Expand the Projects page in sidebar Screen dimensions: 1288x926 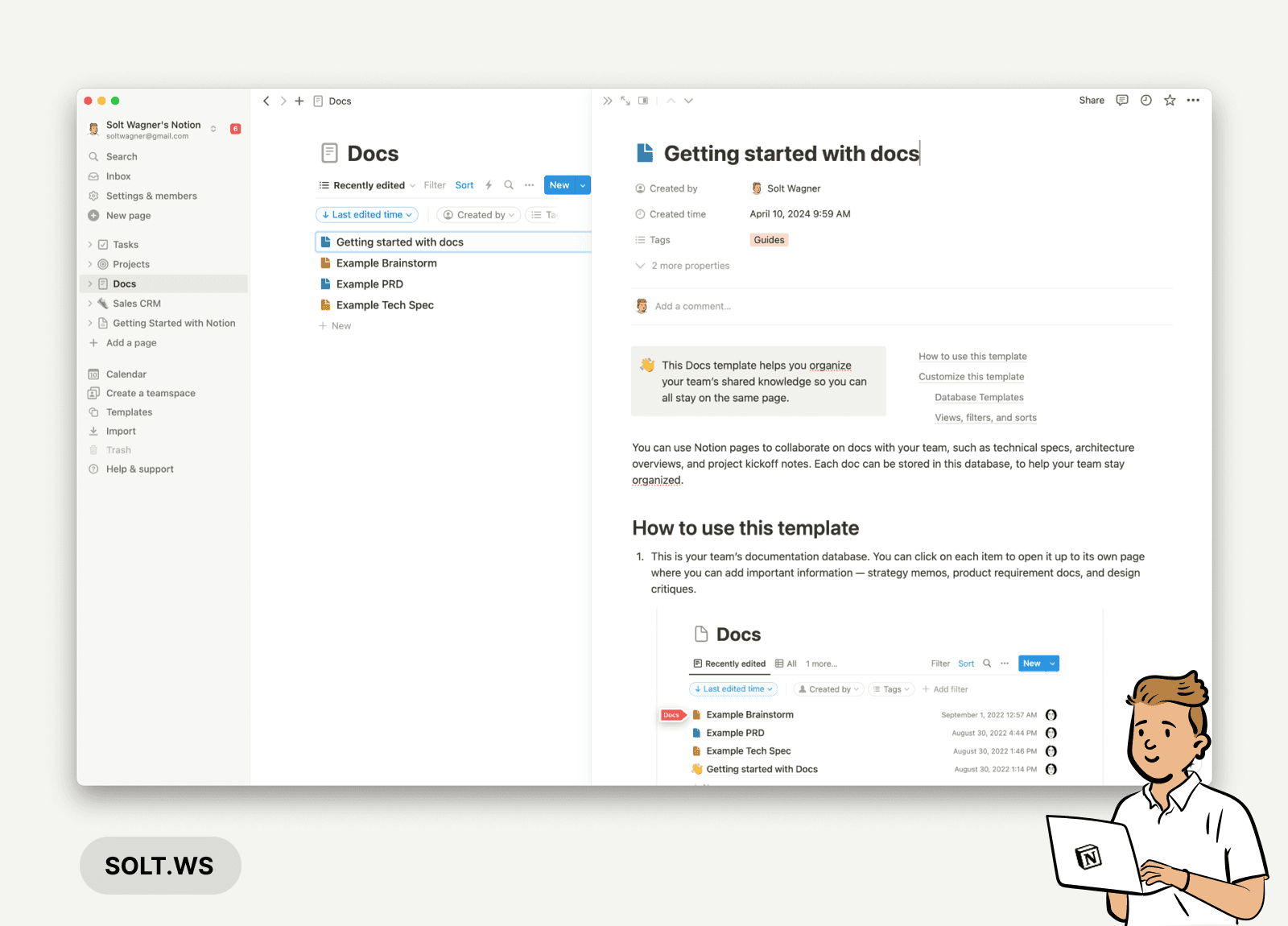click(89, 264)
